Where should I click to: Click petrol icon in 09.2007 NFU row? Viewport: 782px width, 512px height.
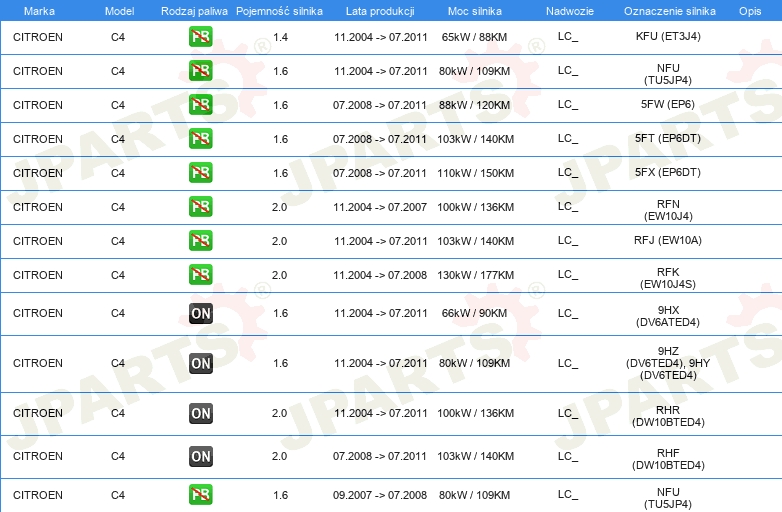point(200,495)
